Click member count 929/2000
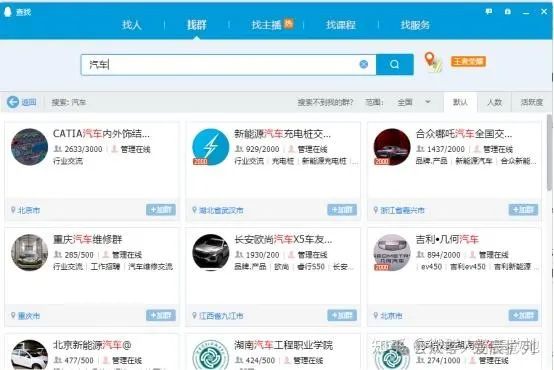554x370 pixels. (x=262, y=149)
